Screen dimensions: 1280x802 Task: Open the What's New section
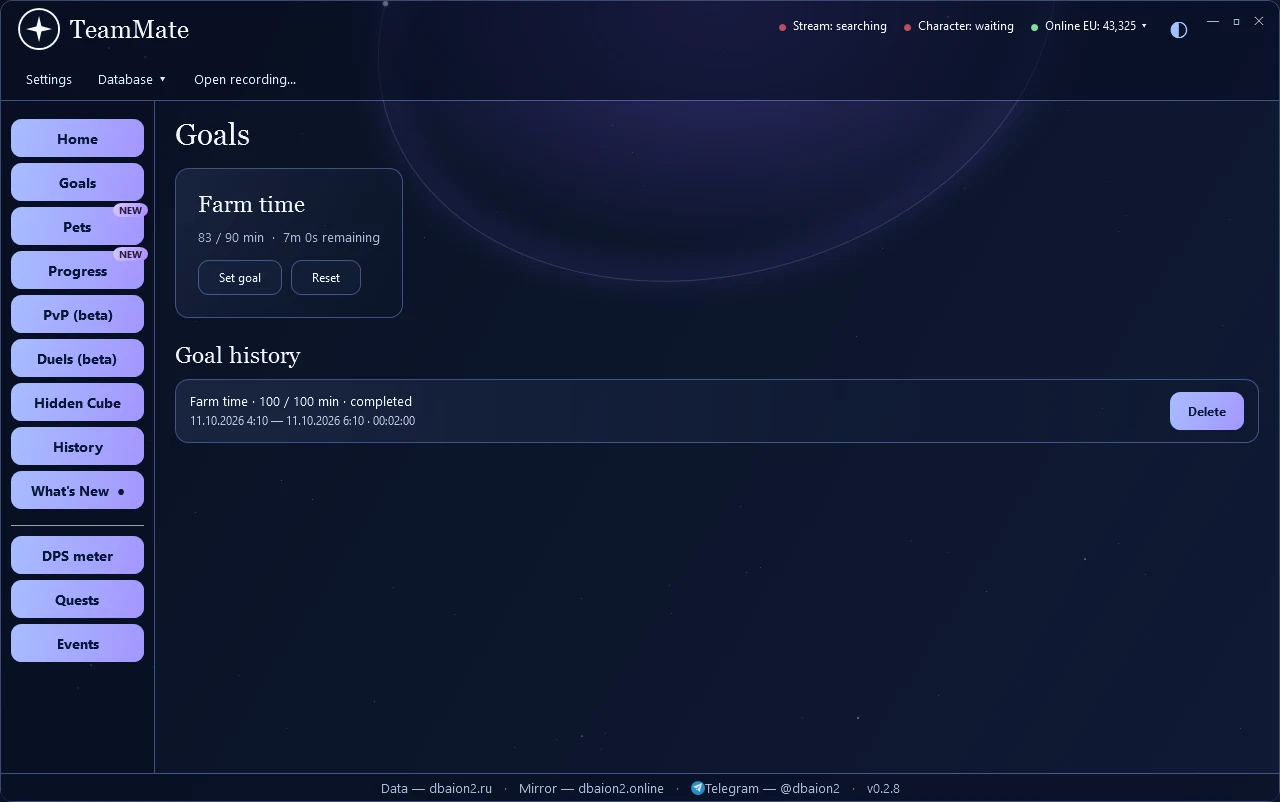coord(77,491)
